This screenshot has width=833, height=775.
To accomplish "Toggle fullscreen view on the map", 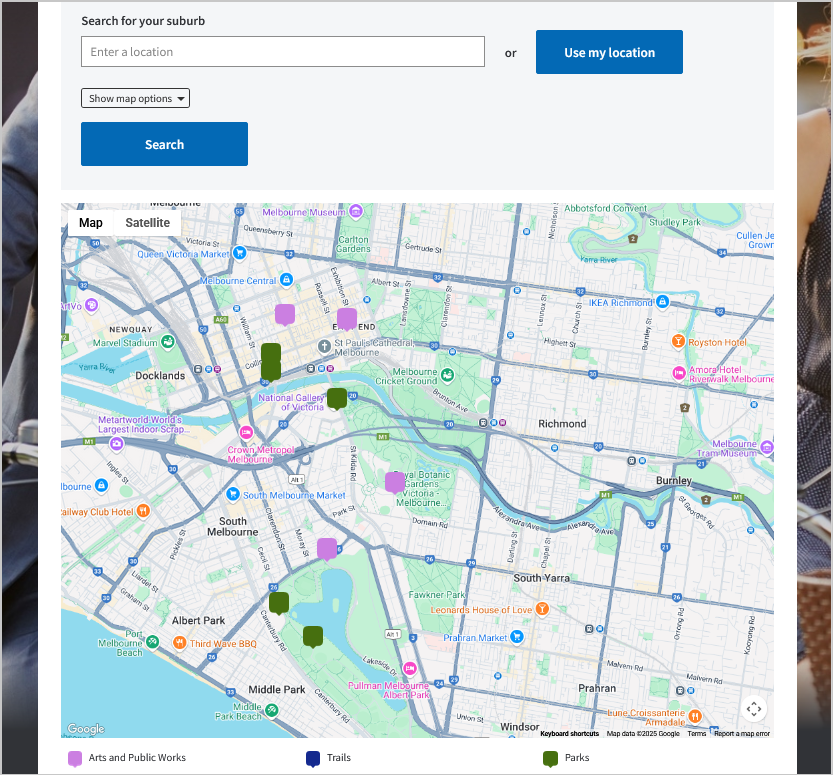I will 754,708.
